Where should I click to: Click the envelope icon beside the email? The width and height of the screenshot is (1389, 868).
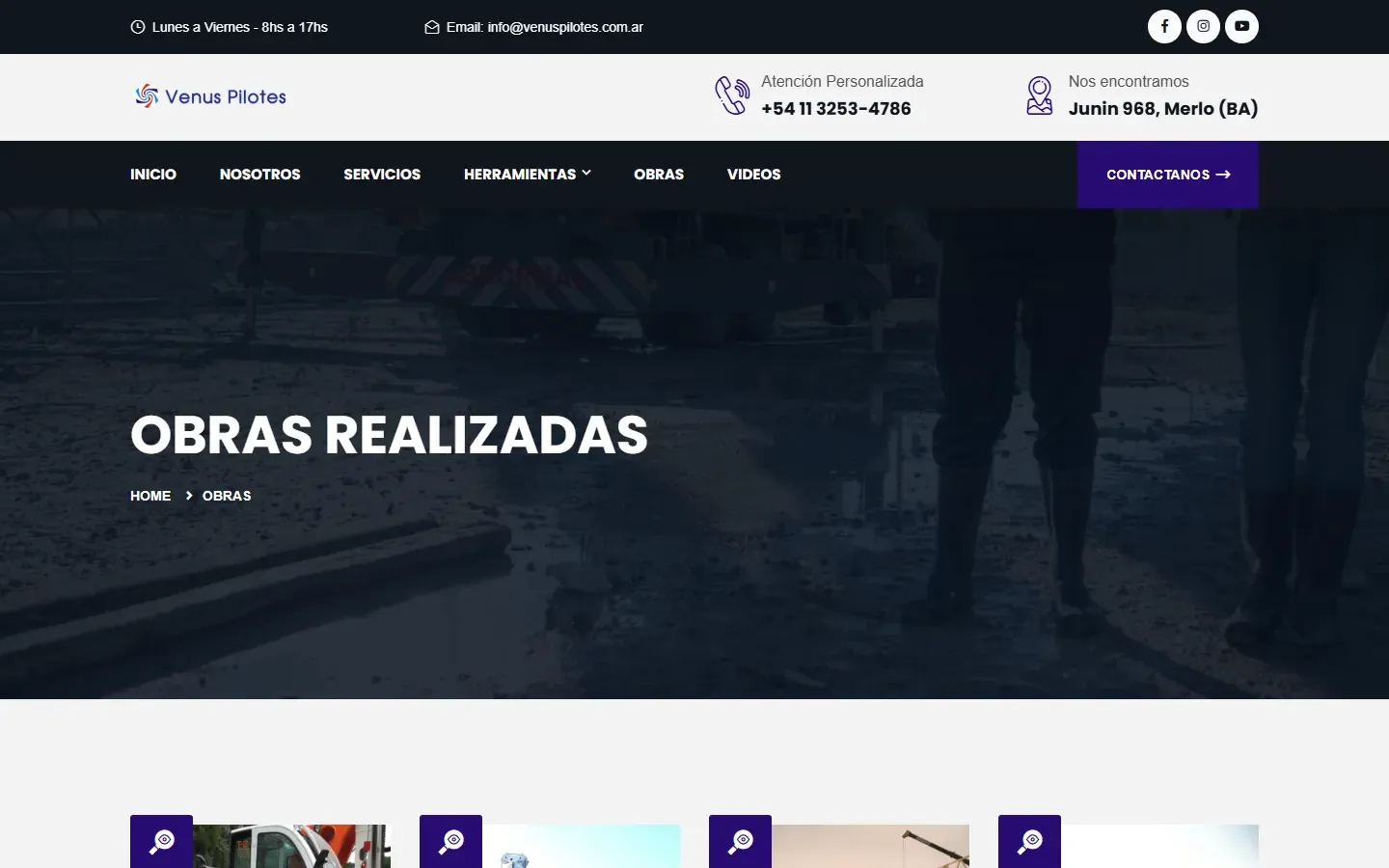point(432,27)
